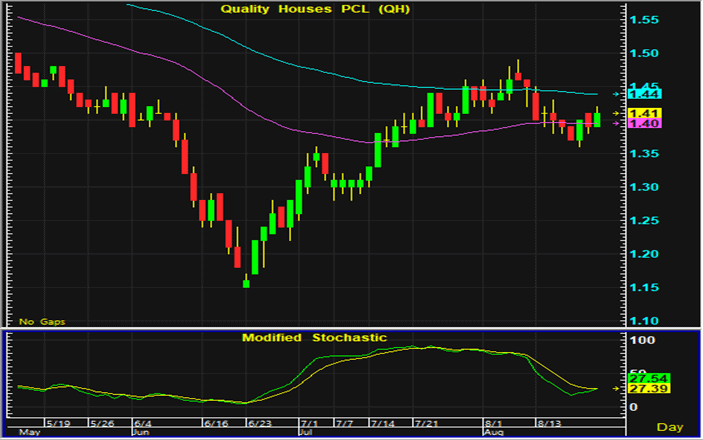Click the lowest green candle near 1.15
Image resolution: width=703 pixels, height=440 pixels.
tap(246, 283)
